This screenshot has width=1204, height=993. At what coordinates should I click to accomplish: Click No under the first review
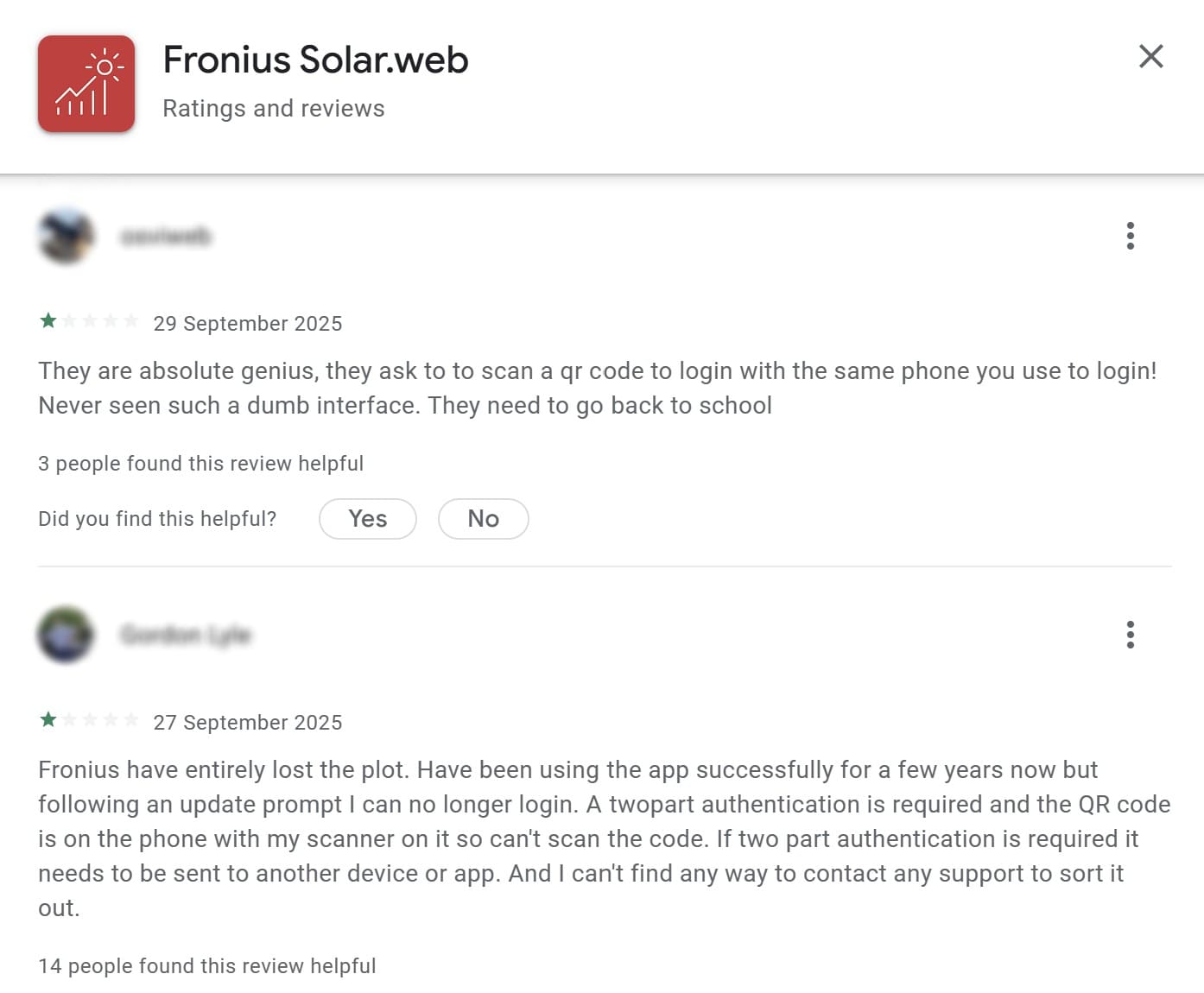[x=483, y=518]
